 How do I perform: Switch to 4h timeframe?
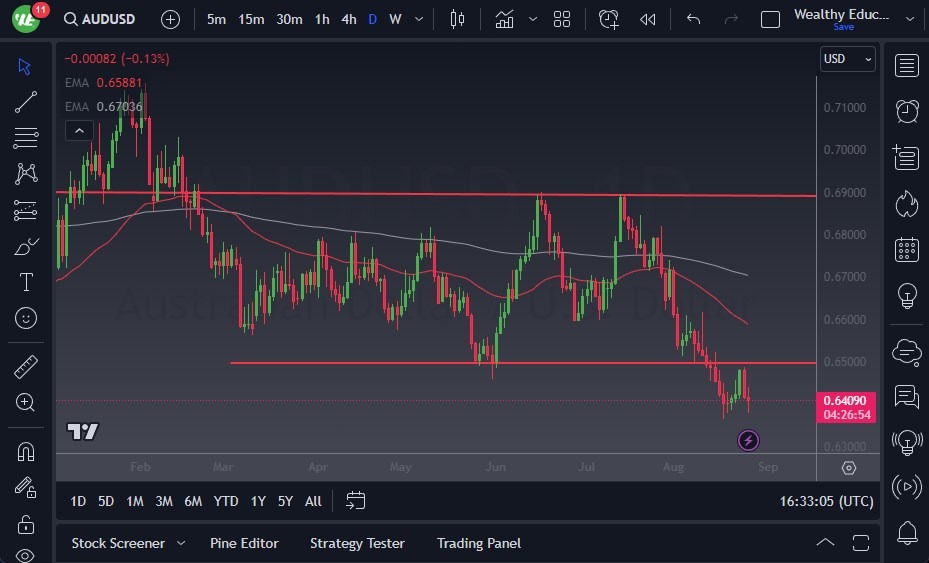(349, 20)
